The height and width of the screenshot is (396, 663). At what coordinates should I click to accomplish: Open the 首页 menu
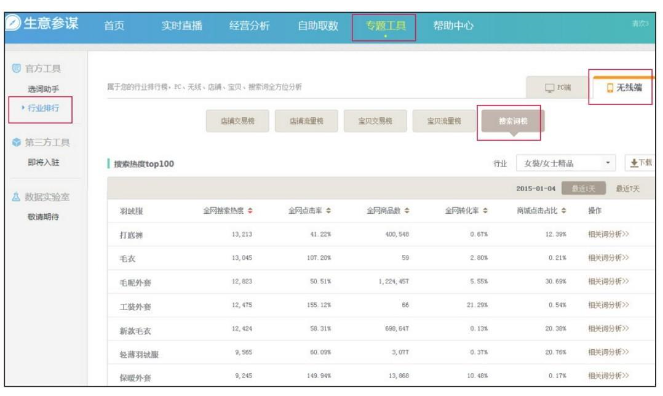(x=114, y=26)
